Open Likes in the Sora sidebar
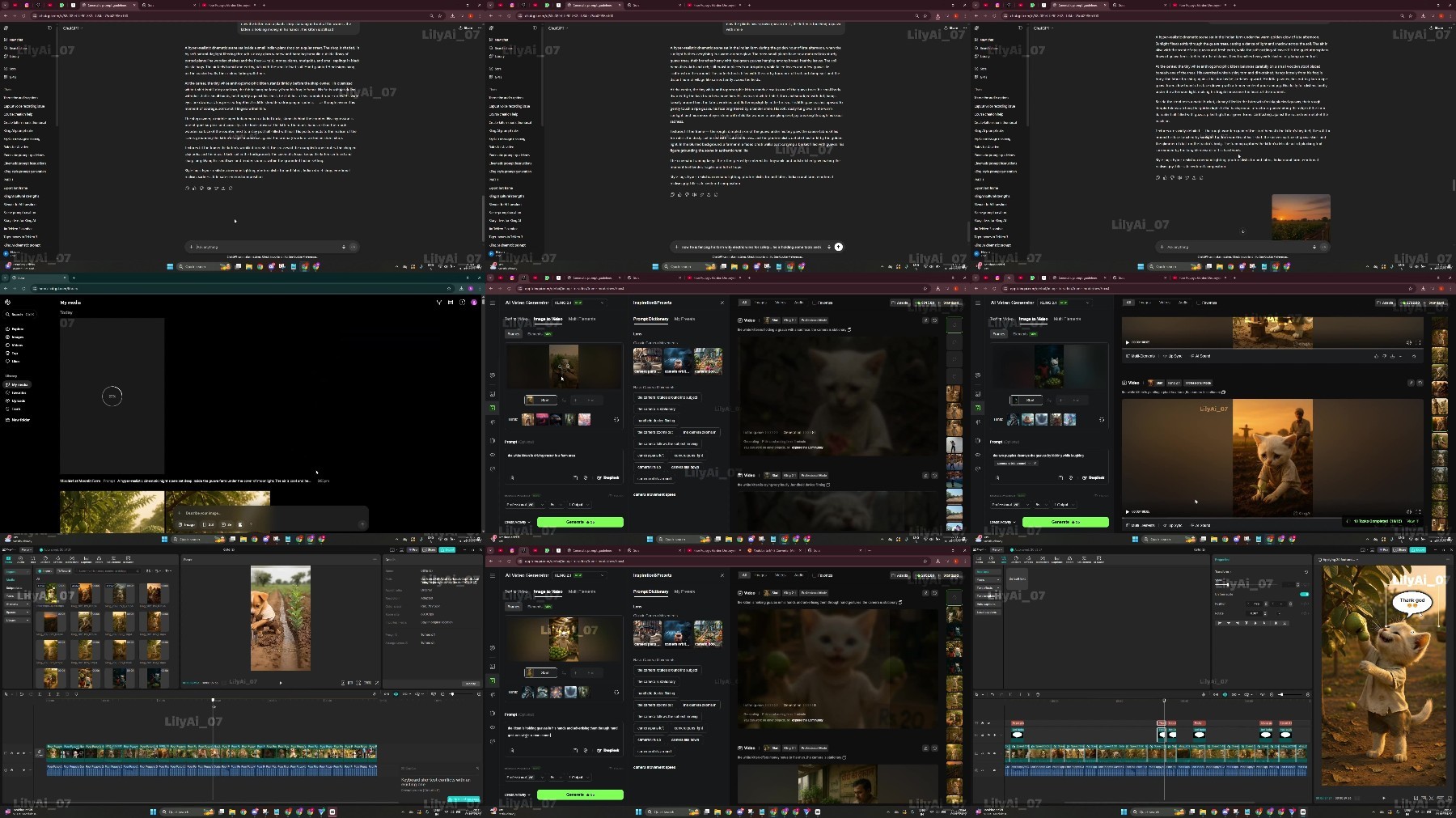The image size is (1456, 818). tap(14, 361)
